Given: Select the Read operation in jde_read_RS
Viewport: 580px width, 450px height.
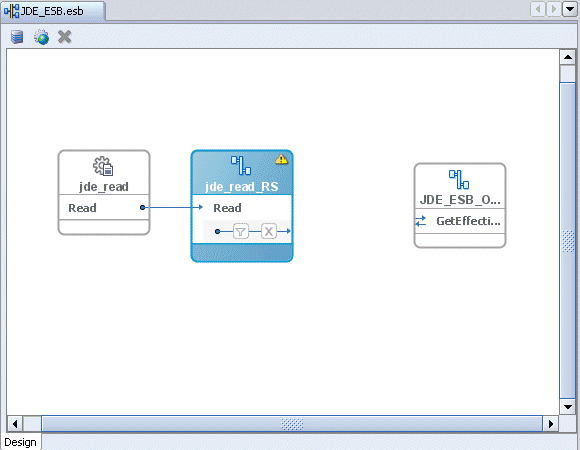Looking at the screenshot, I should coord(227,208).
